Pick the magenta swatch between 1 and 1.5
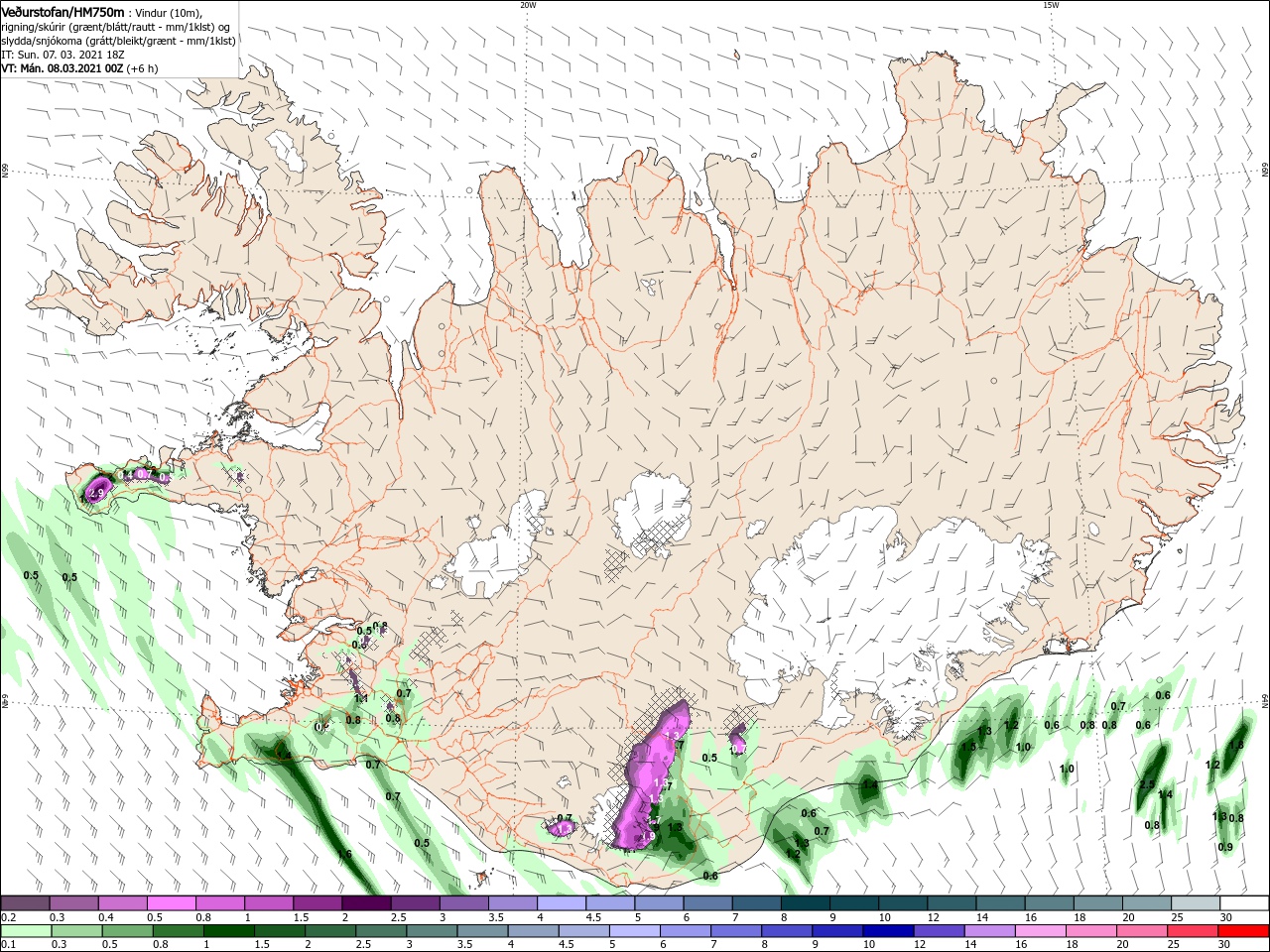The height and width of the screenshot is (952, 1270). click(x=269, y=903)
